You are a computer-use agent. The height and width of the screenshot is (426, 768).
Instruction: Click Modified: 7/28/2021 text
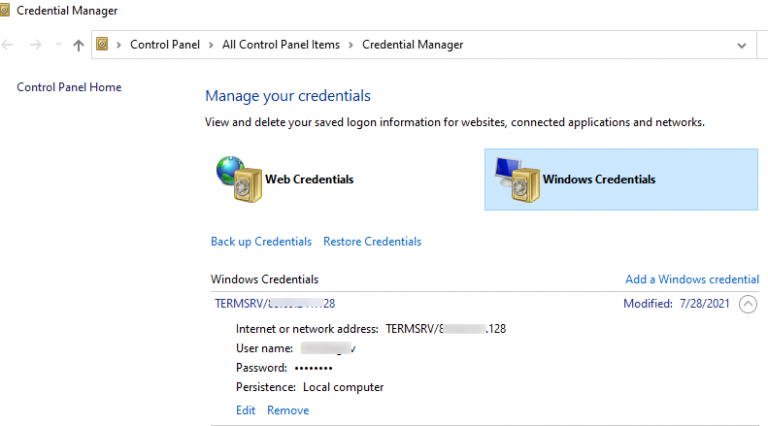pos(676,304)
